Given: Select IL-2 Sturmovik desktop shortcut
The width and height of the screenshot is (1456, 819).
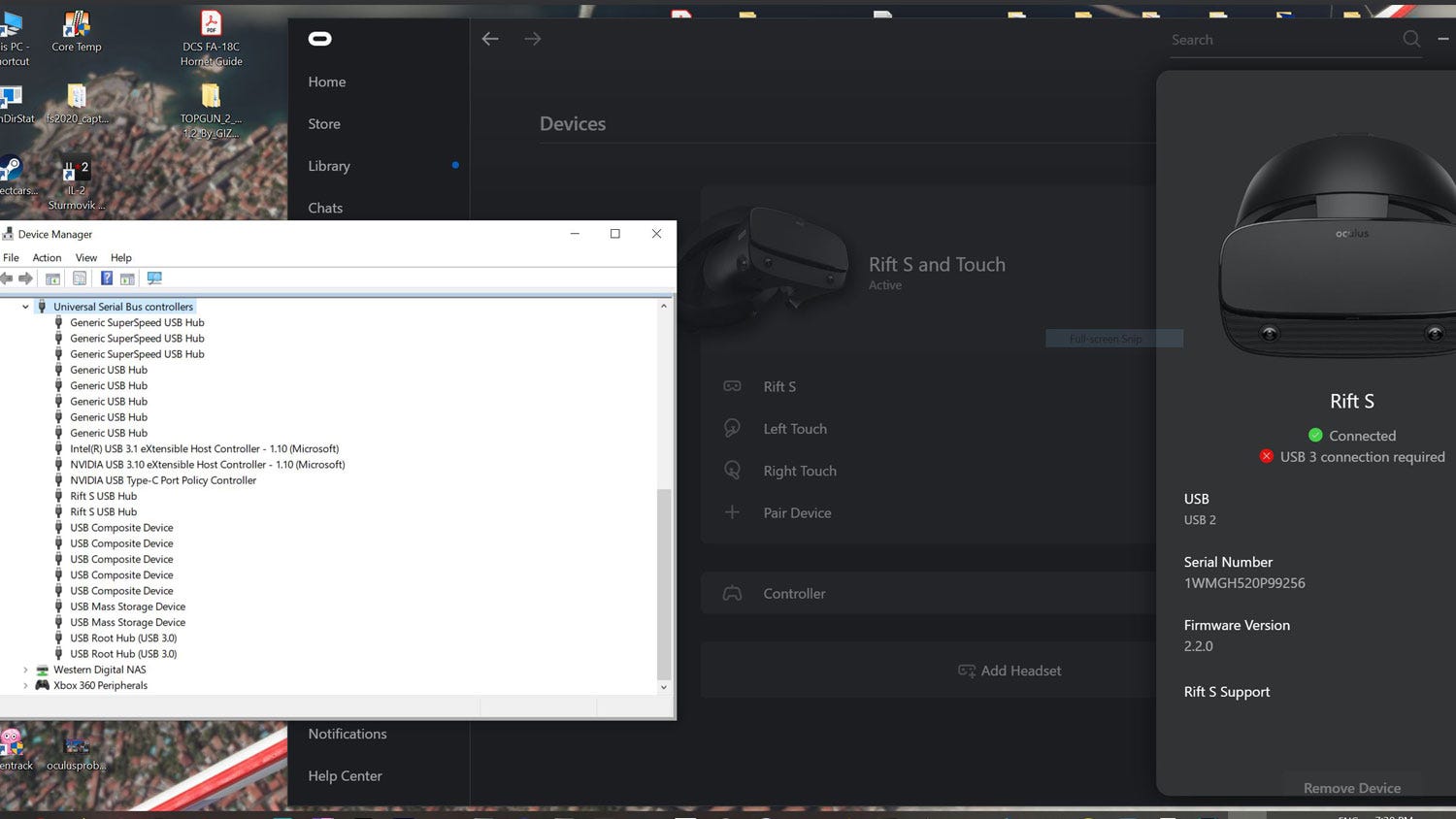Looking at the screenshot, I should coord(76,184).
